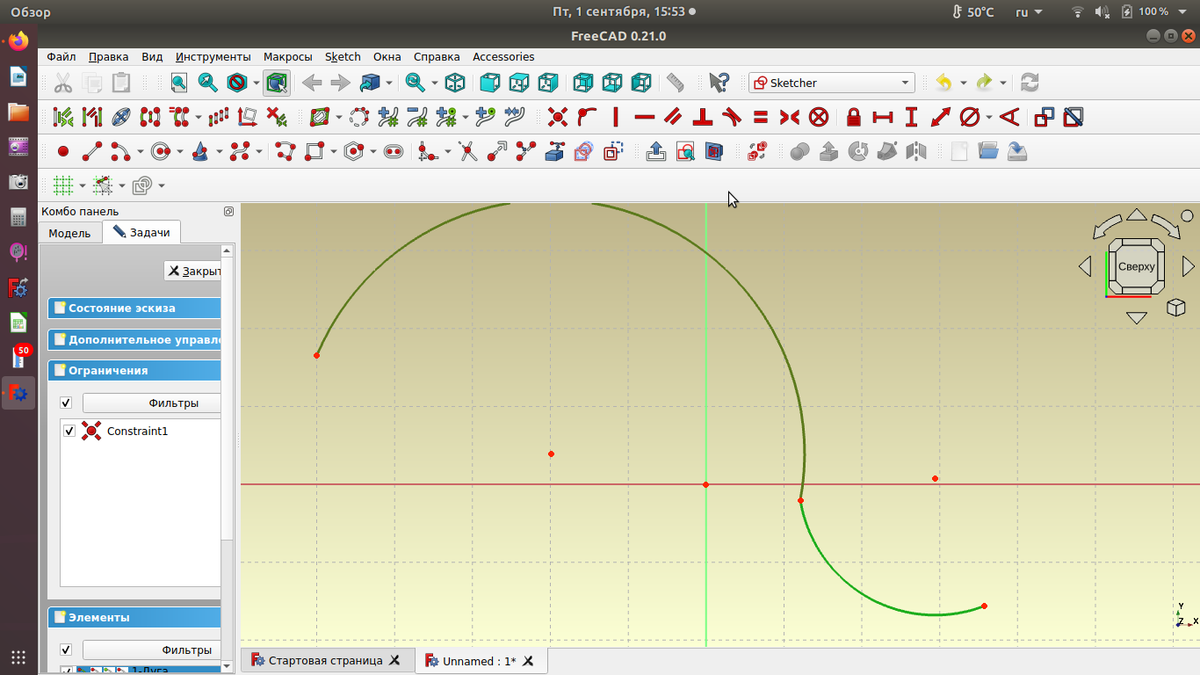Uncheck the Constraint1 checkbox

click(69, 431)
